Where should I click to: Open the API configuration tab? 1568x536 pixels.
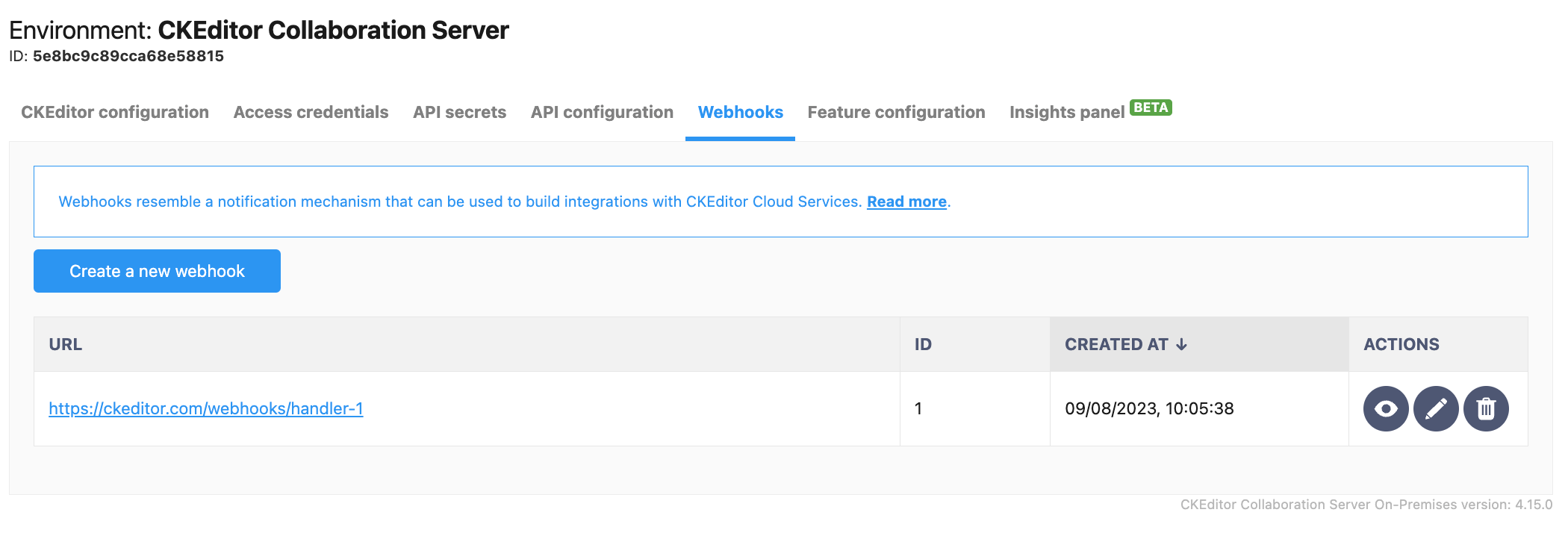click(602, 112)
